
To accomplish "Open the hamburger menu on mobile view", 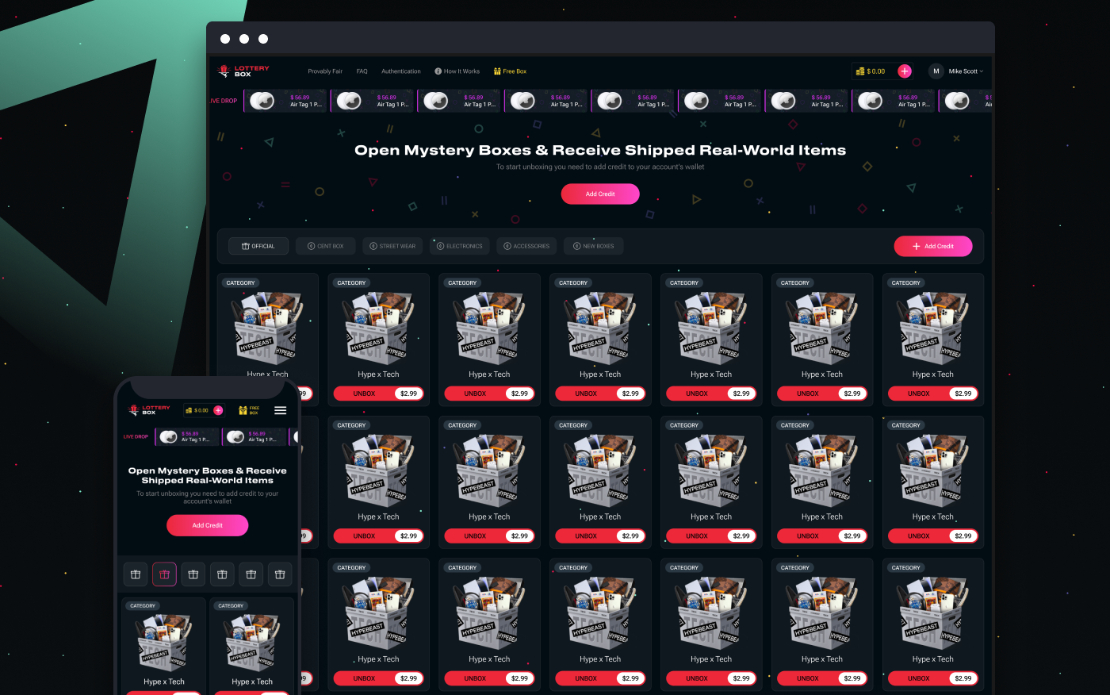I will tap(280, 410).
